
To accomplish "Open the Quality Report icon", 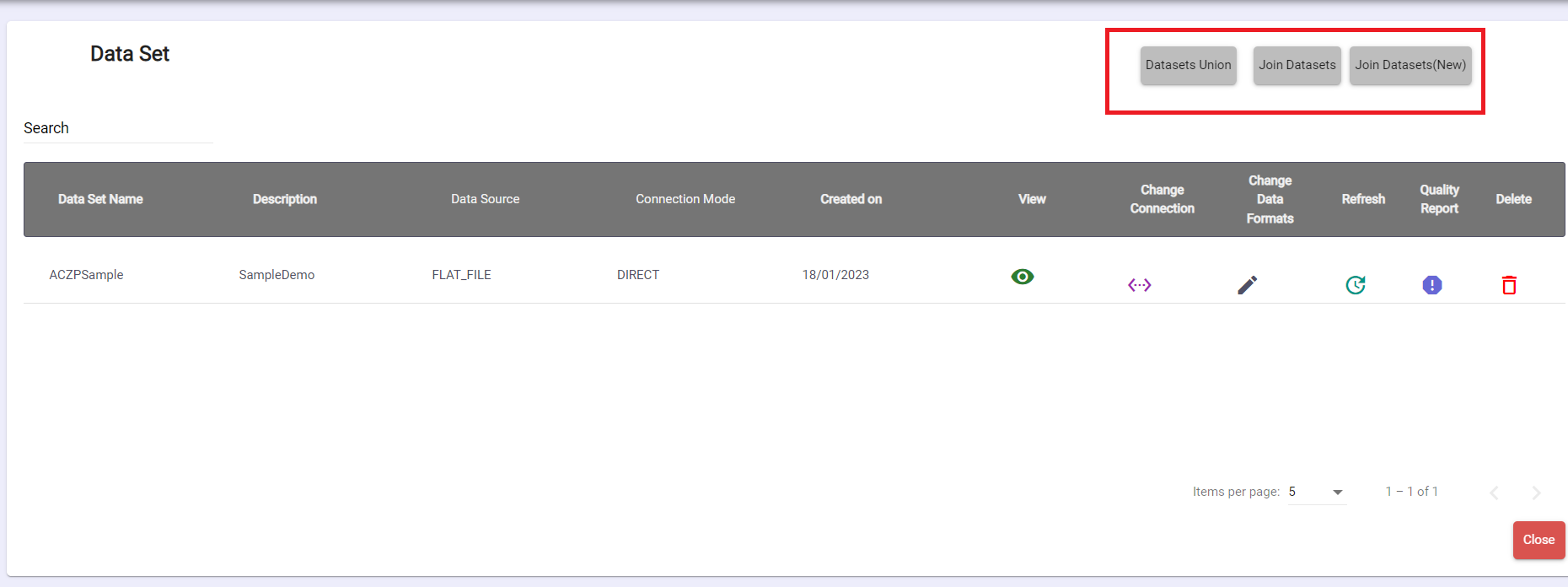I will [x=1431, y=285].
